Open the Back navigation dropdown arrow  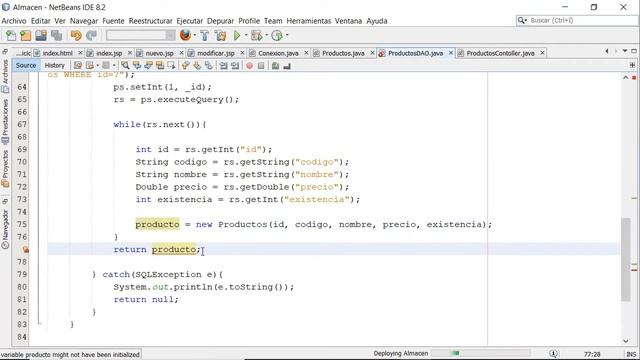(98, 65)
